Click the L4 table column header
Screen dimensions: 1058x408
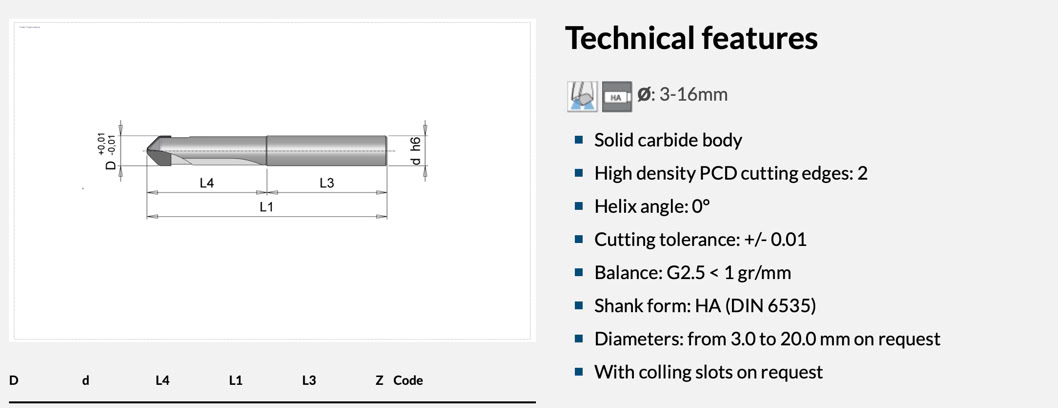(162, 381)
